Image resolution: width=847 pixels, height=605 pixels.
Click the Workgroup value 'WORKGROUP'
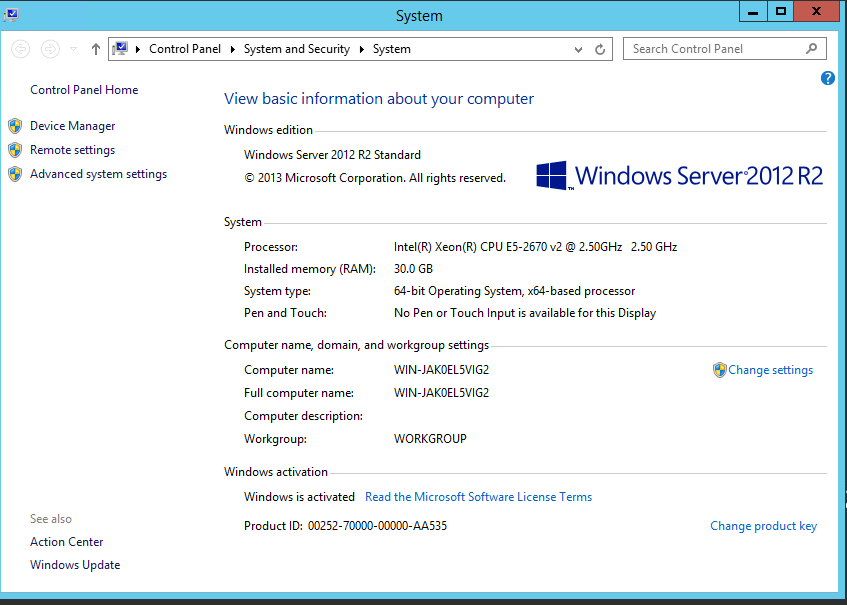point(430,439)
